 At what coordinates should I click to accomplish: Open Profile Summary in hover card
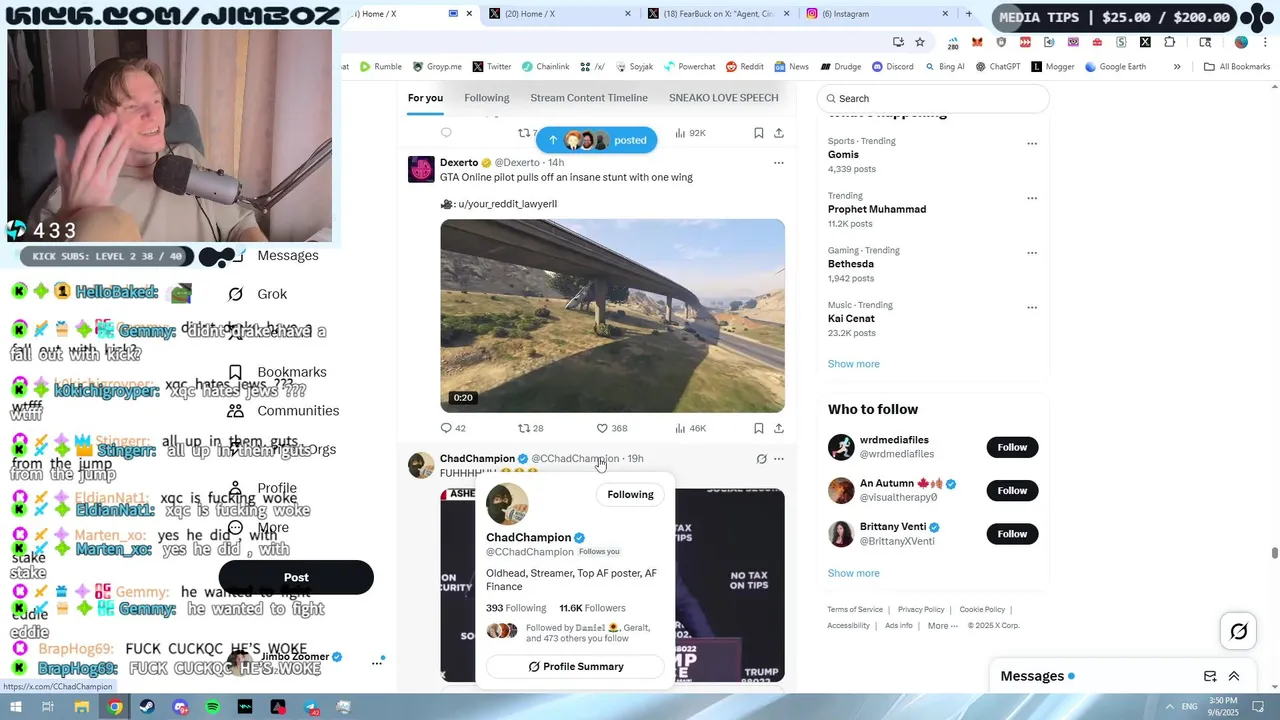pos(575,666)
